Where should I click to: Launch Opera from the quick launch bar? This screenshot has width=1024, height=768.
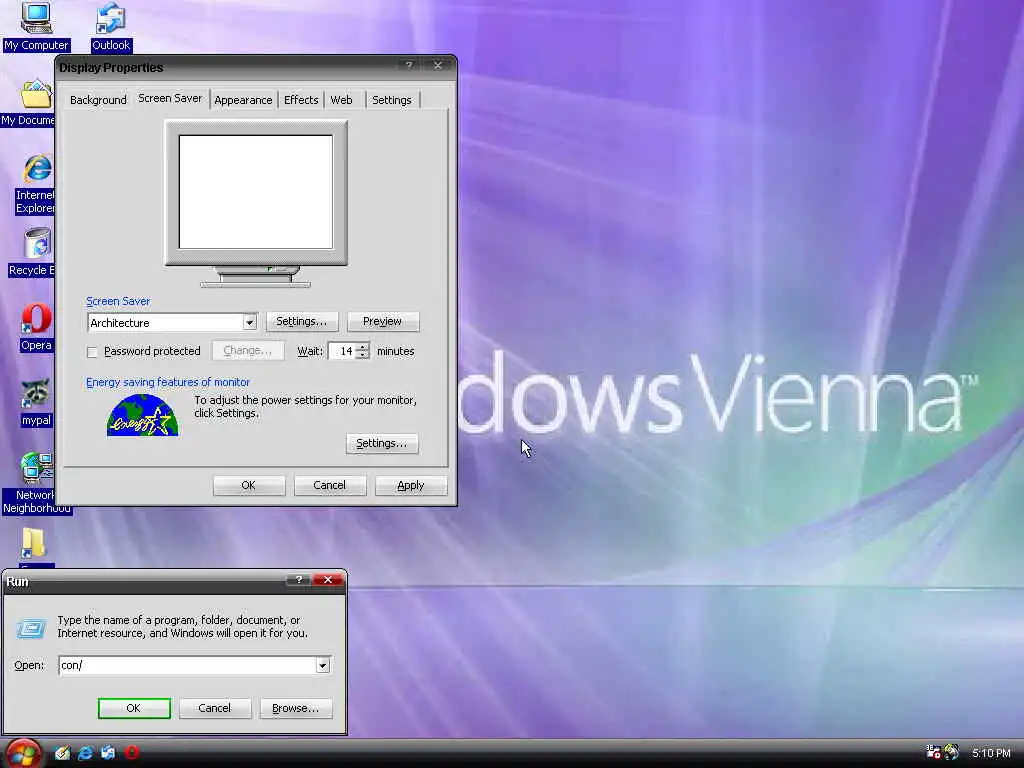point(131,753)
